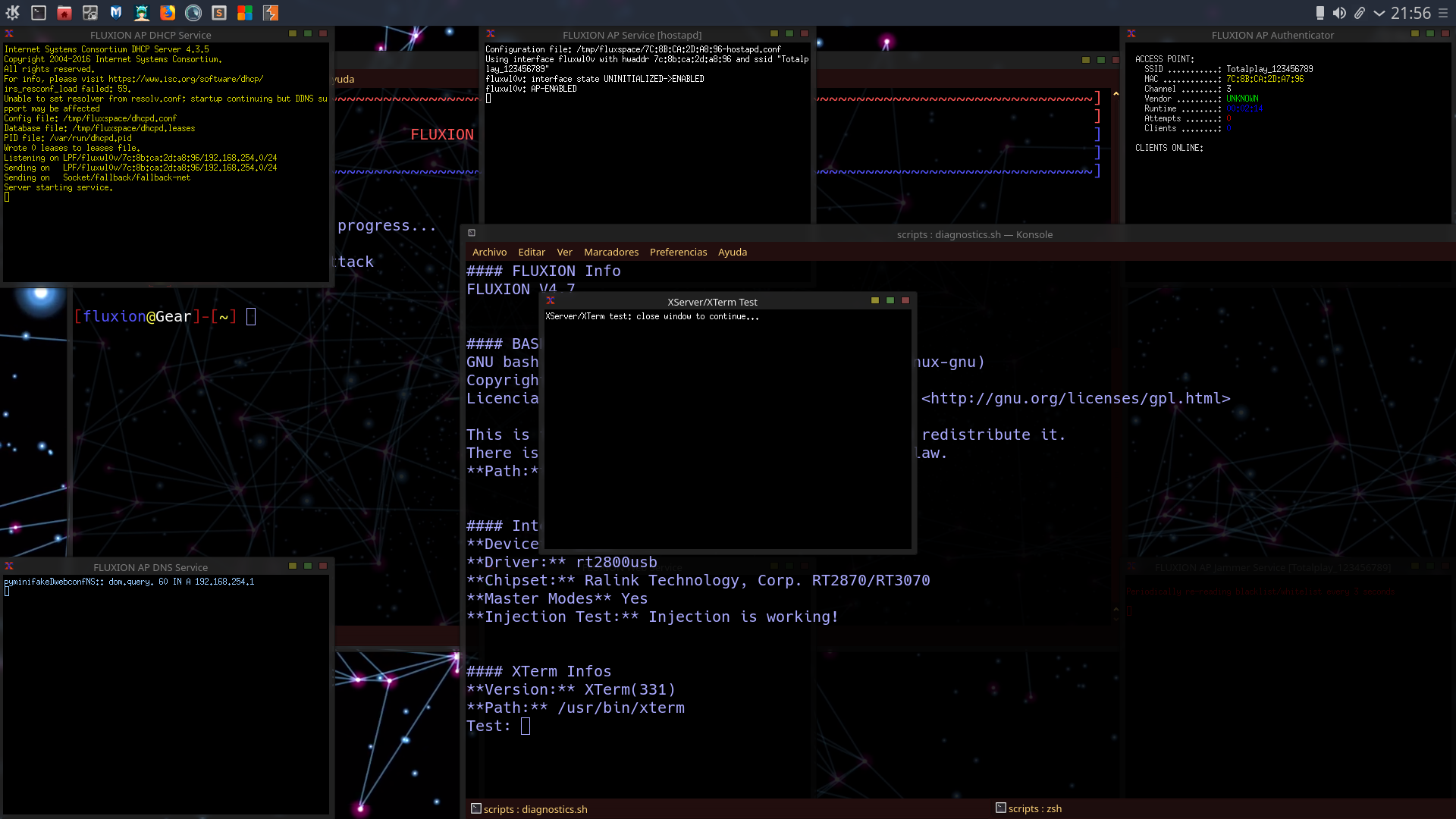Open the Ver menu in Konsole
This screenshot has height=819, width=1456.
564,252
